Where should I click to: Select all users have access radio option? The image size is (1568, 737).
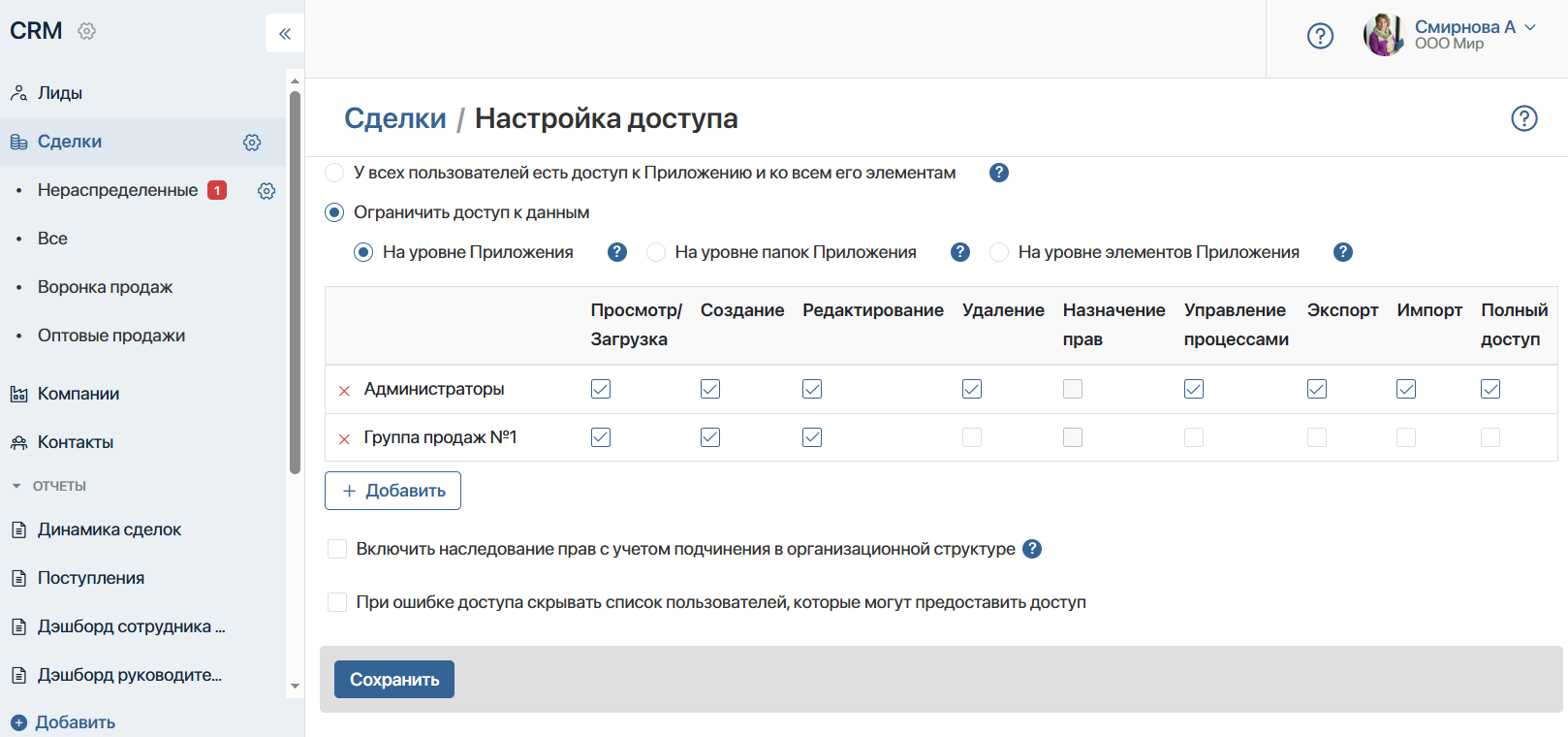[334, 173]
